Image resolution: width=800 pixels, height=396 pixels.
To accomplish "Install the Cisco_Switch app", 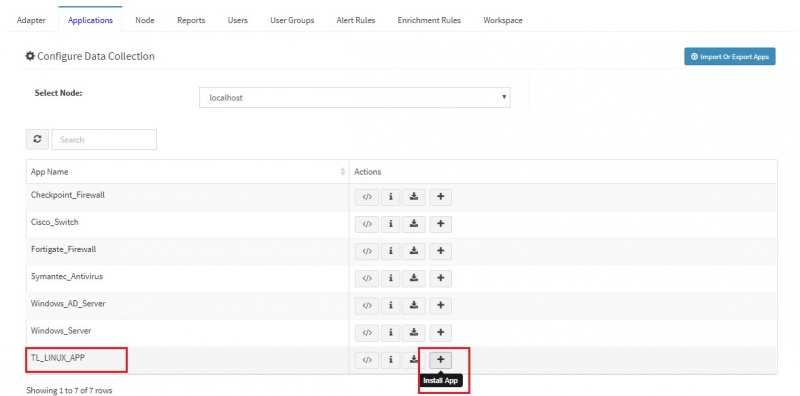I will click(x=441, y=224).
